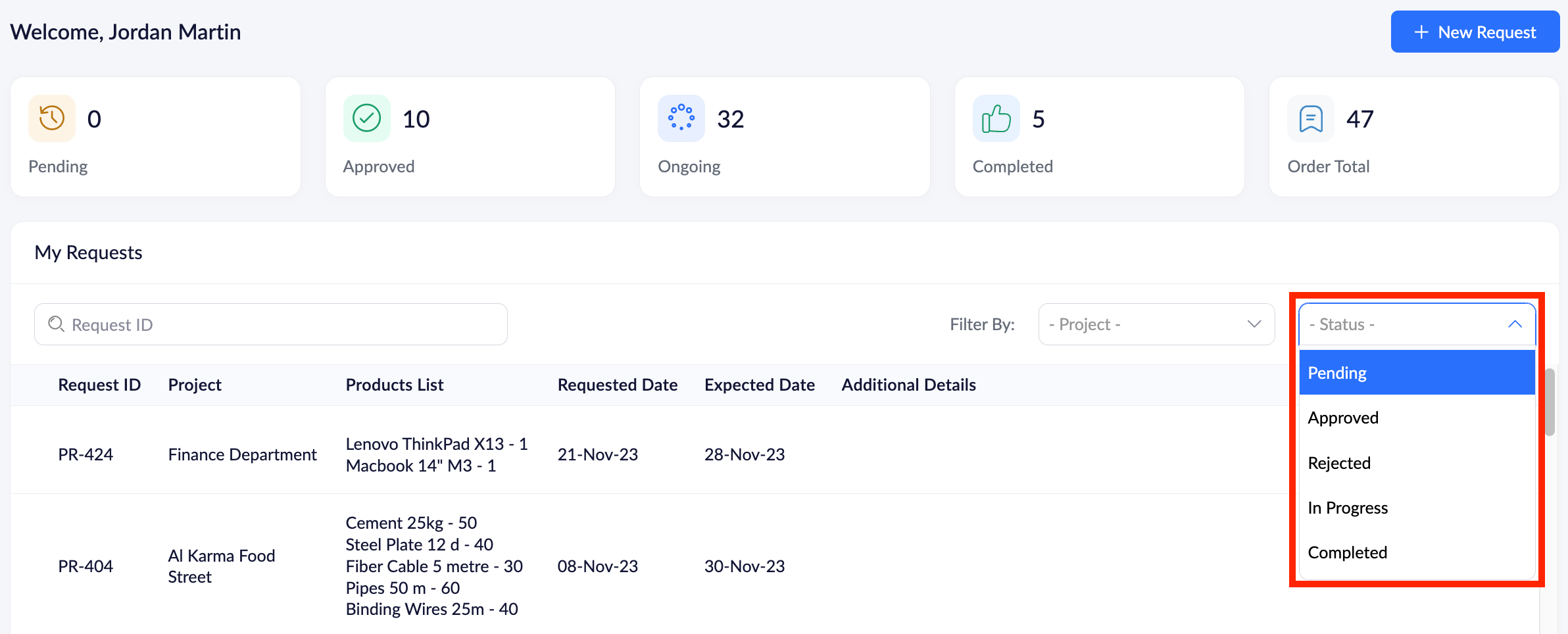Viewport: 1568px width, 634px height.
Task: Click the table vertical scrollbar
Action: pyautogui.click(x=1550, y=402)
